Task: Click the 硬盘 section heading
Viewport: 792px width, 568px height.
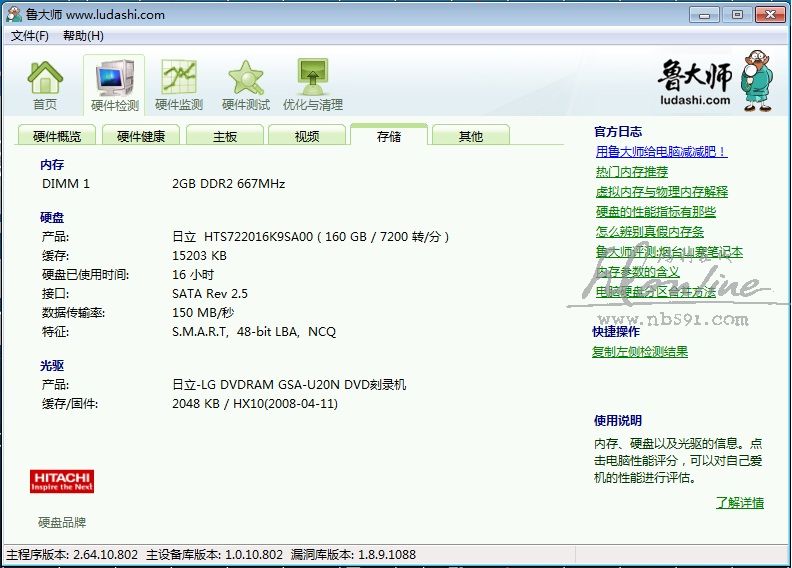Action: click(x=52, y=218)
